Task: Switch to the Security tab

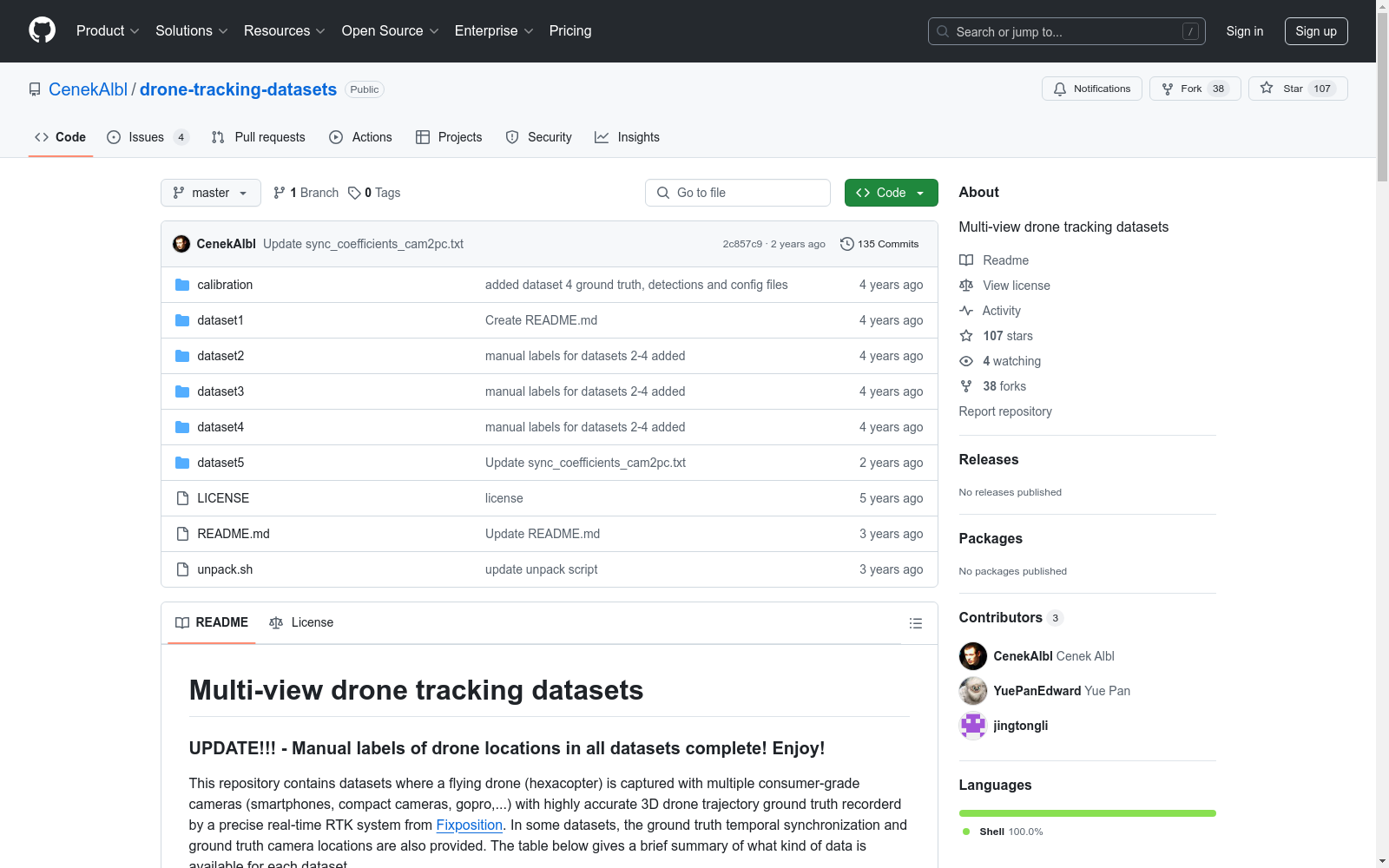Action: [538, 137]
